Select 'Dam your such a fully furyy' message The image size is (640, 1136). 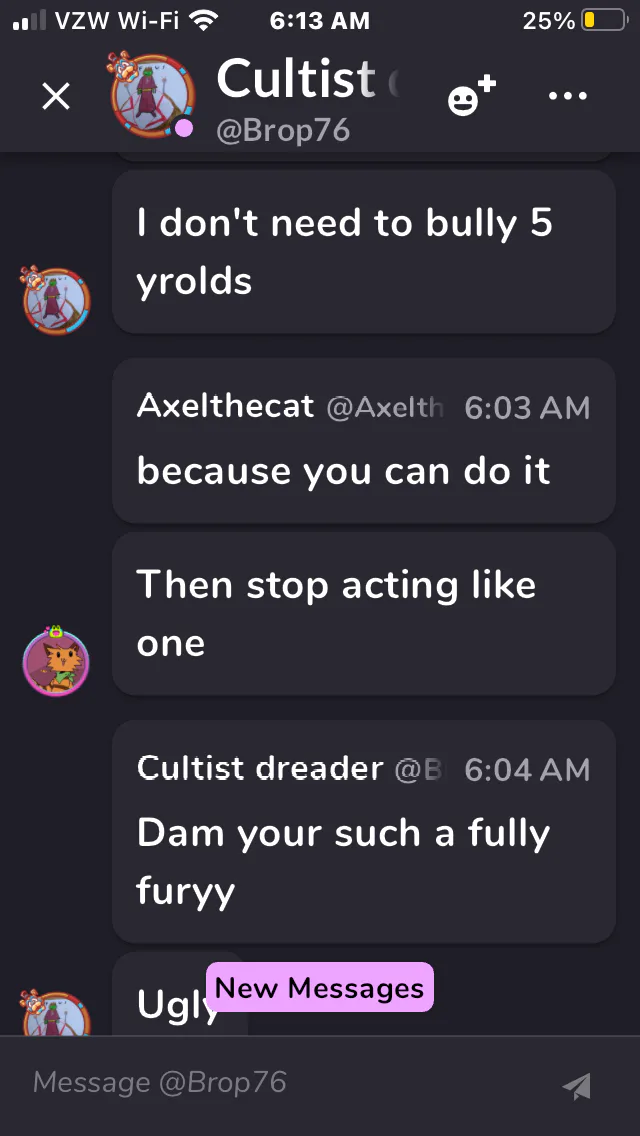click(364, 832)
